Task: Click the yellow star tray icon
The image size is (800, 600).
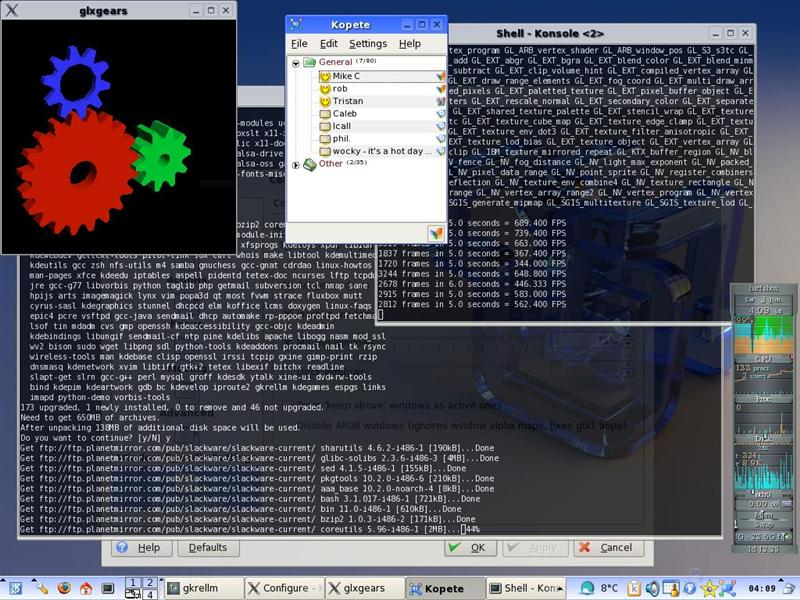Action: [709, 589]
